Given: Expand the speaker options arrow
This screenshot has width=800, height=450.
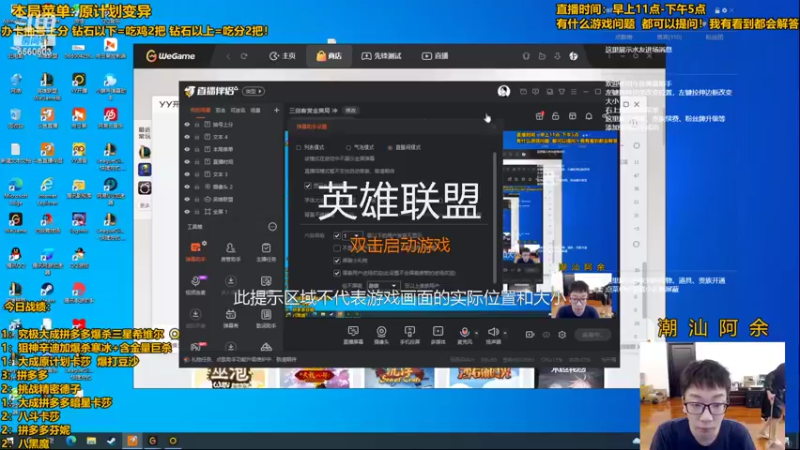Looking at the screenshot, I should click(505, 333).
